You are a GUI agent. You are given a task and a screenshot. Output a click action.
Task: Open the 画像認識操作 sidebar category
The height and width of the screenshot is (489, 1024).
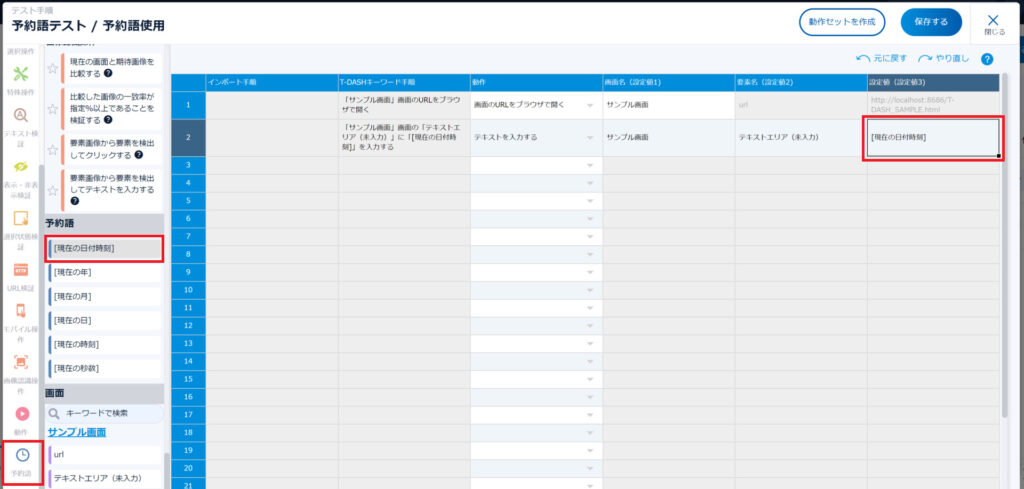tap(21, 366)
